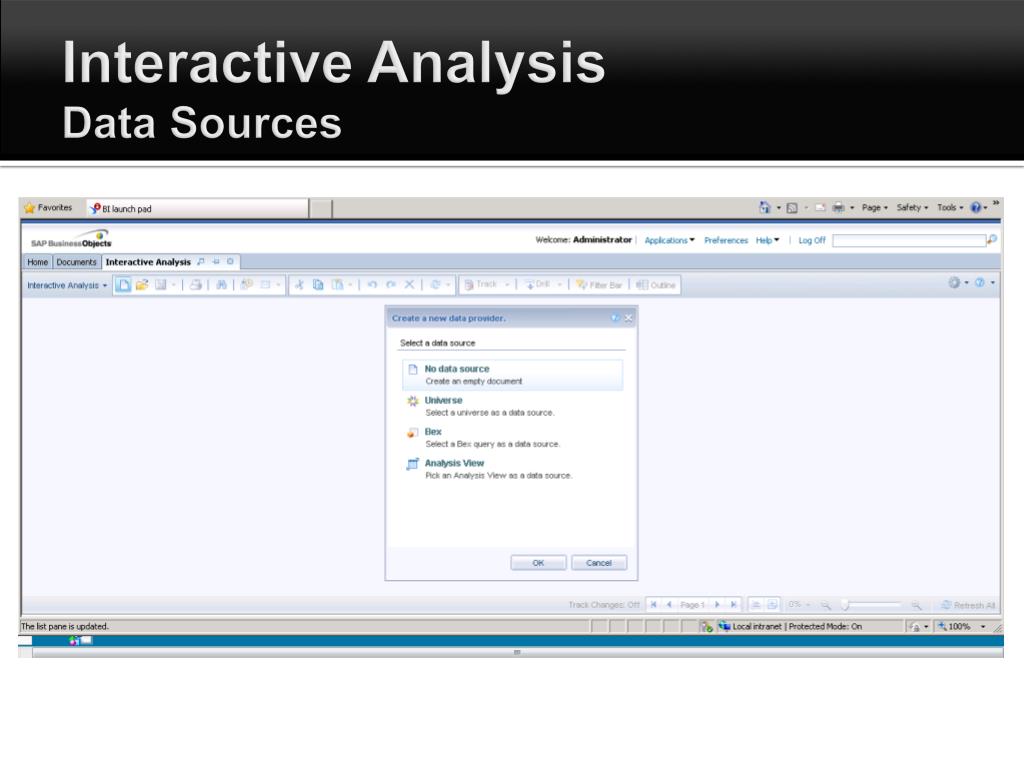Click Refresh All button
Screen dimensions: 1024x768
tap(968, 605)
